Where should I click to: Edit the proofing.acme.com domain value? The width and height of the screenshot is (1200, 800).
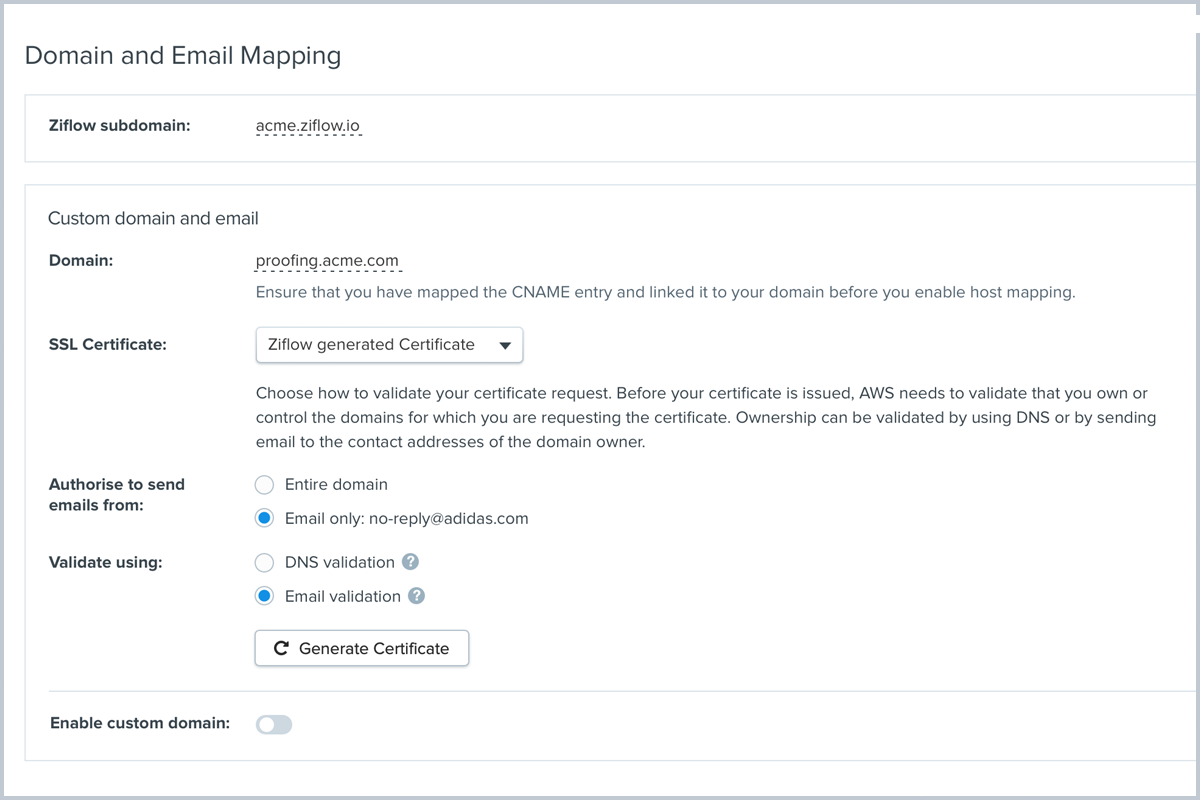coord(327,260)
